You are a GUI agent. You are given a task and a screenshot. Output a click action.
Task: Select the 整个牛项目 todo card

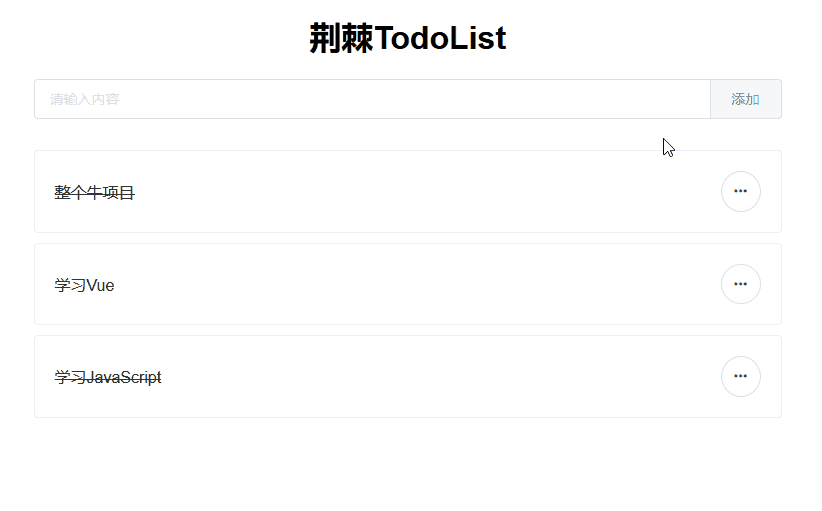click(x=400, y=191)
